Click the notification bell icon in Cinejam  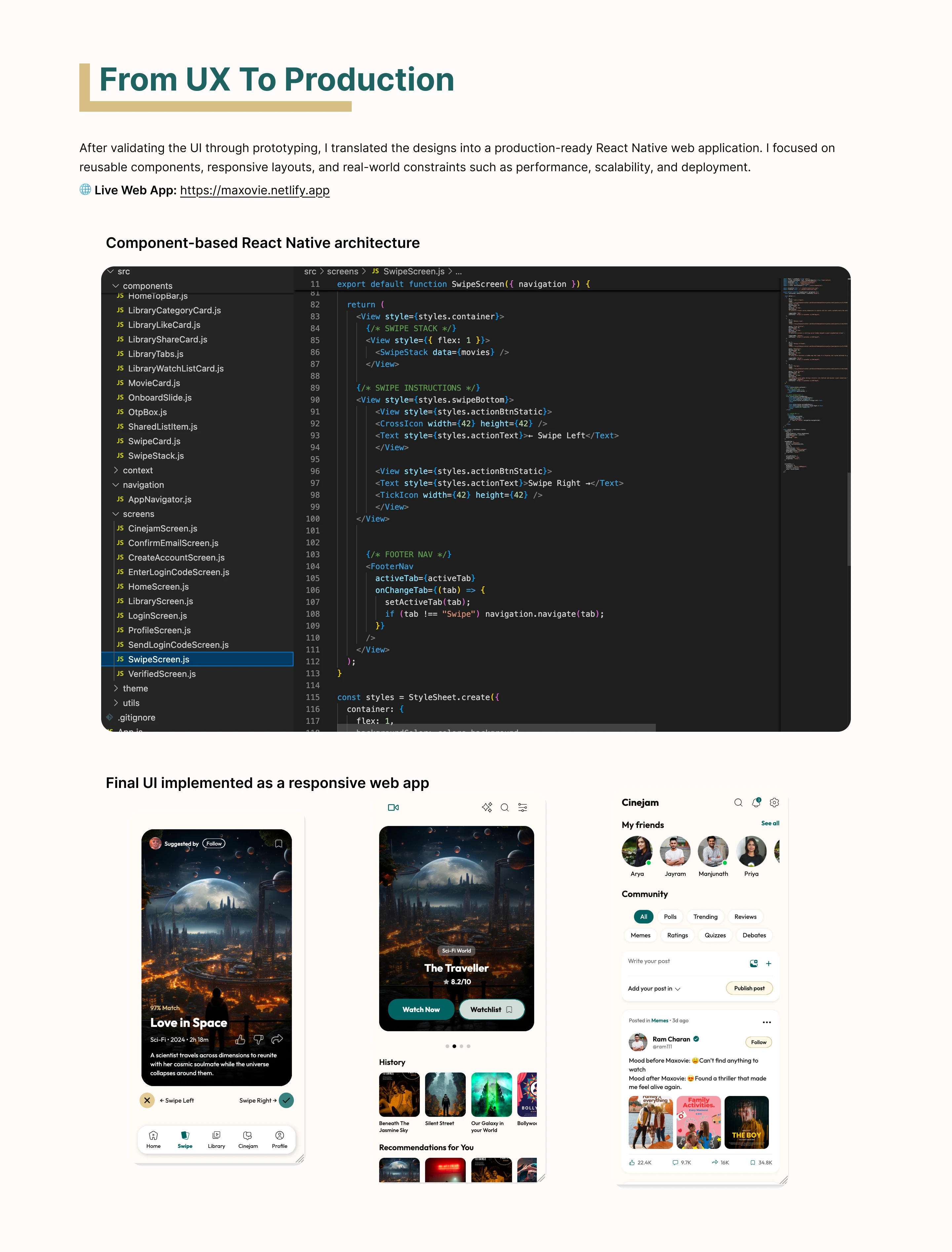(756, 803)
